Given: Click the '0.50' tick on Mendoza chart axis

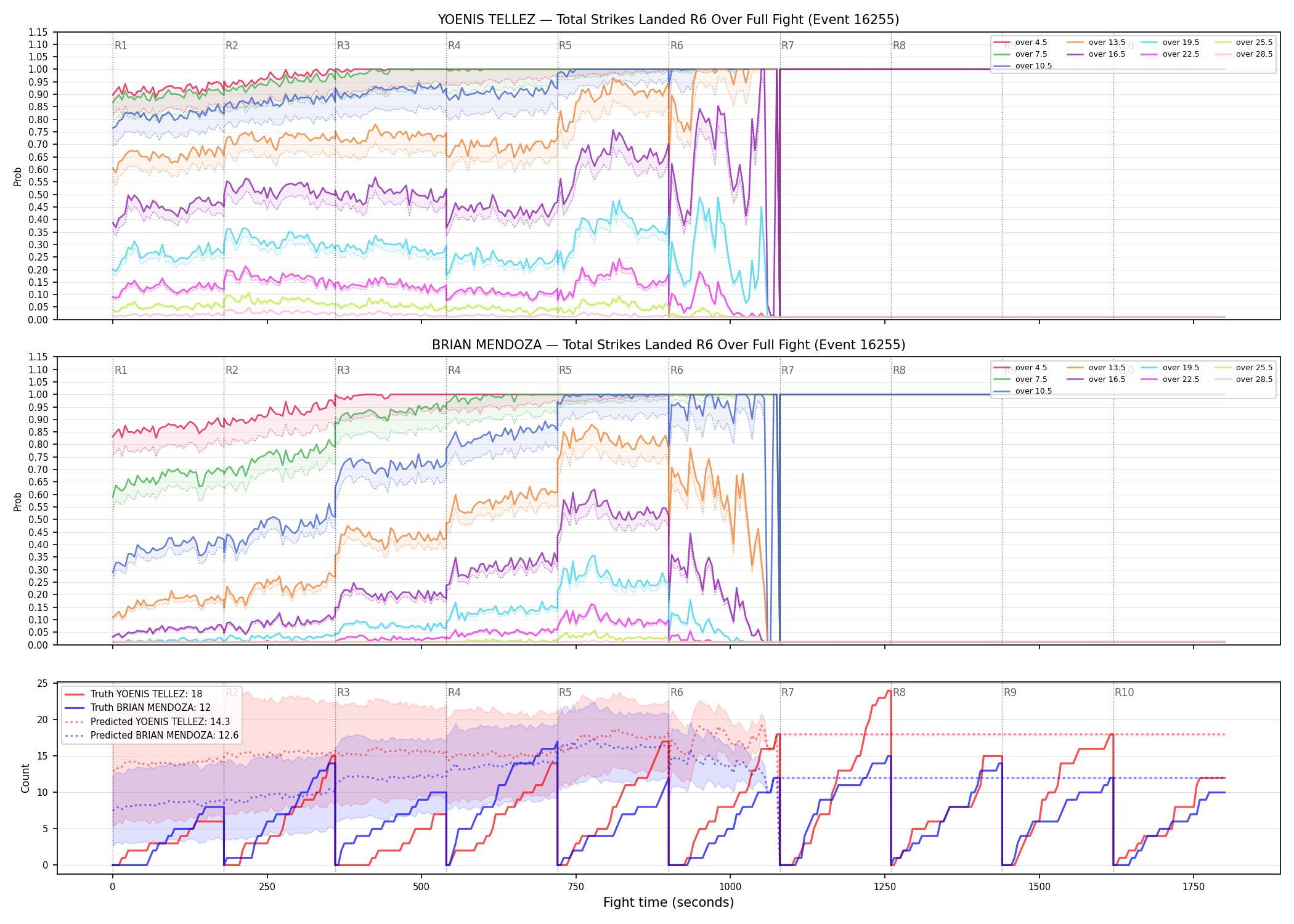Looking at the screenshot, I should point(38,519).
